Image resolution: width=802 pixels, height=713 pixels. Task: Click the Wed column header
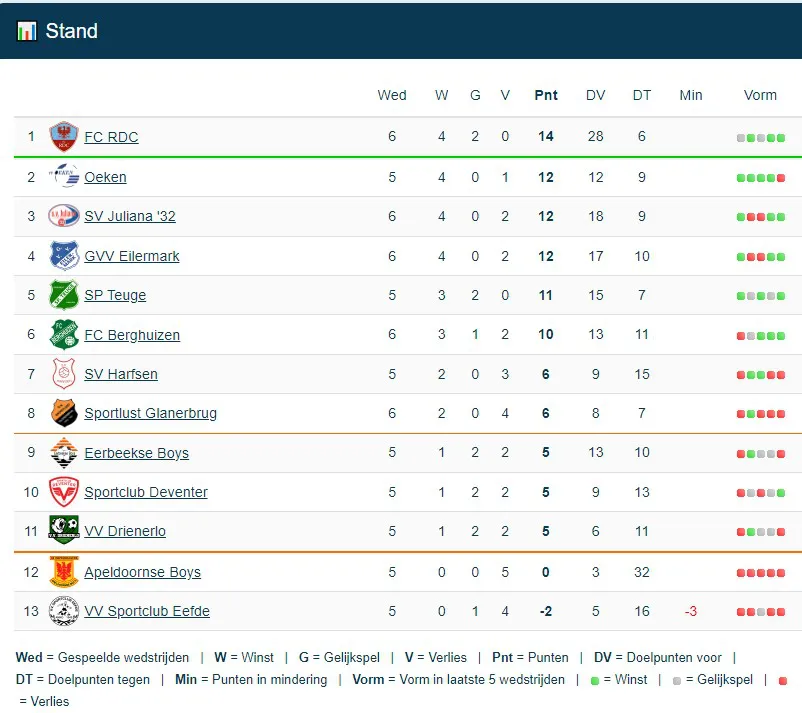coord(392,95)
